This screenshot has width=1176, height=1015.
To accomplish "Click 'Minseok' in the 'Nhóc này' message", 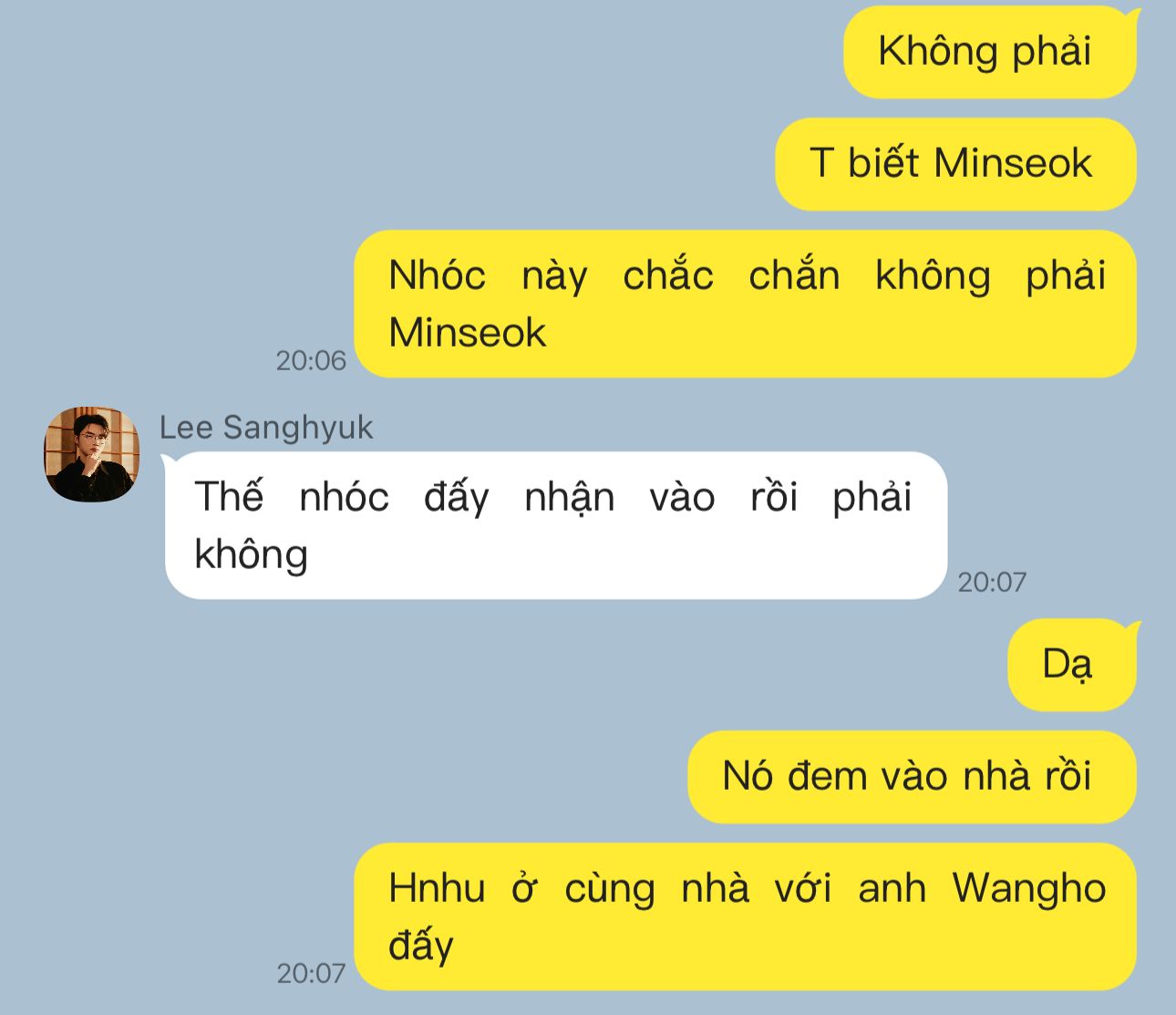I will point(467,333).
